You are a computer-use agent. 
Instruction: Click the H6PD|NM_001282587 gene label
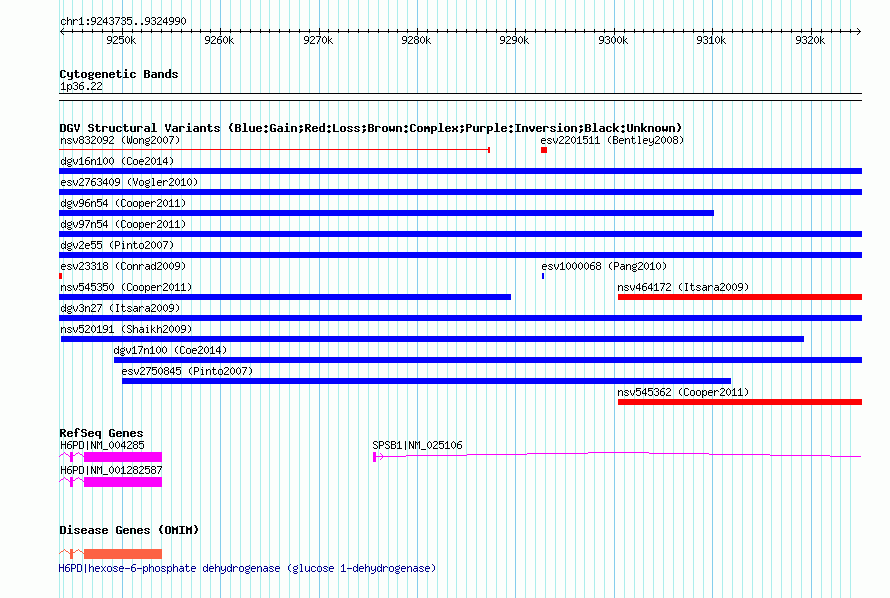pos(111,470)
